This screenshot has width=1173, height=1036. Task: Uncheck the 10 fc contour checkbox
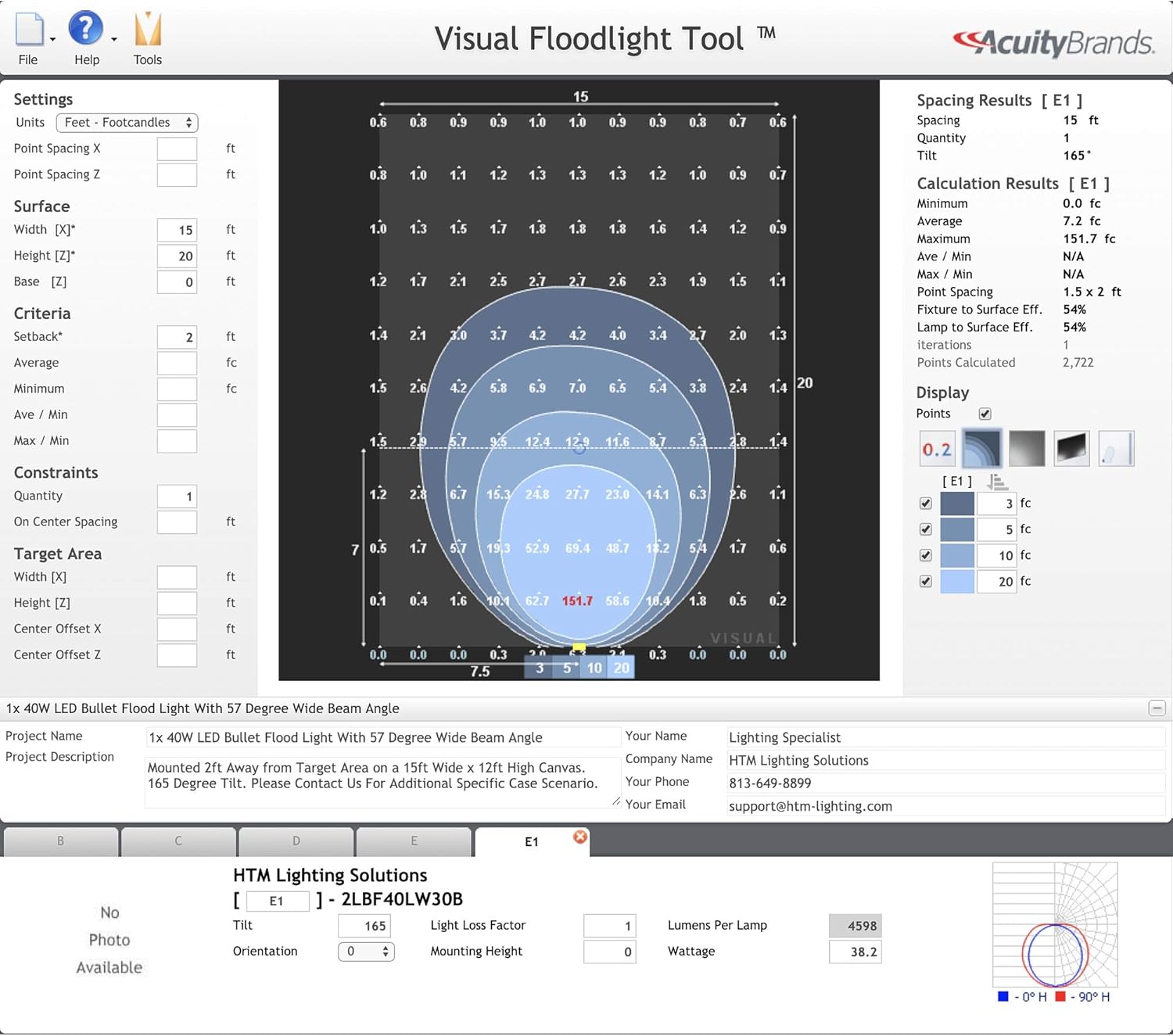tap(926, 555)
